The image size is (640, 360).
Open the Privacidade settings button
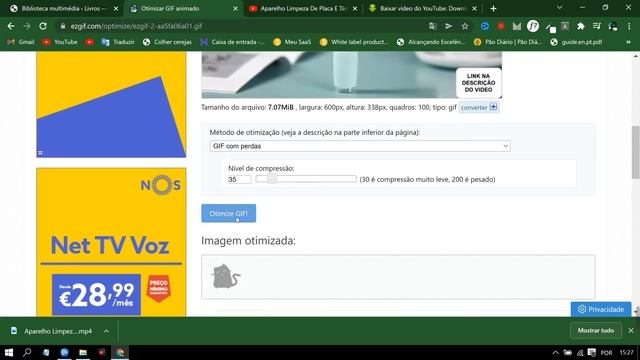point(601,309)
